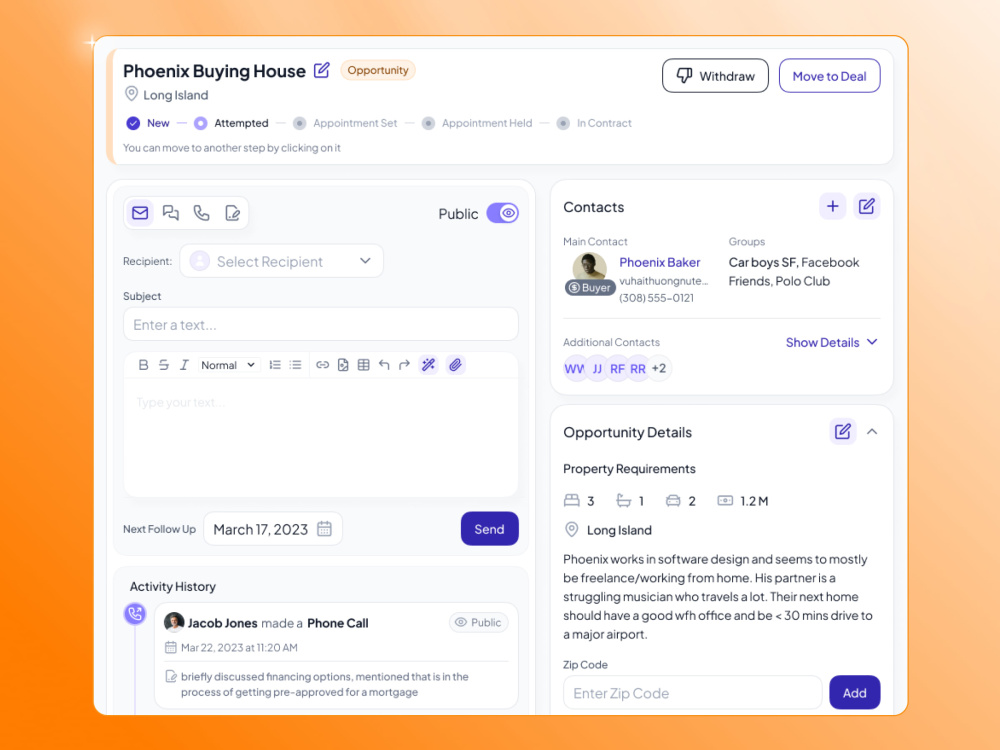Viewport: 1000px width, 750px height.
Task: Click the 1.2M budget value
Action: (754, 501)
